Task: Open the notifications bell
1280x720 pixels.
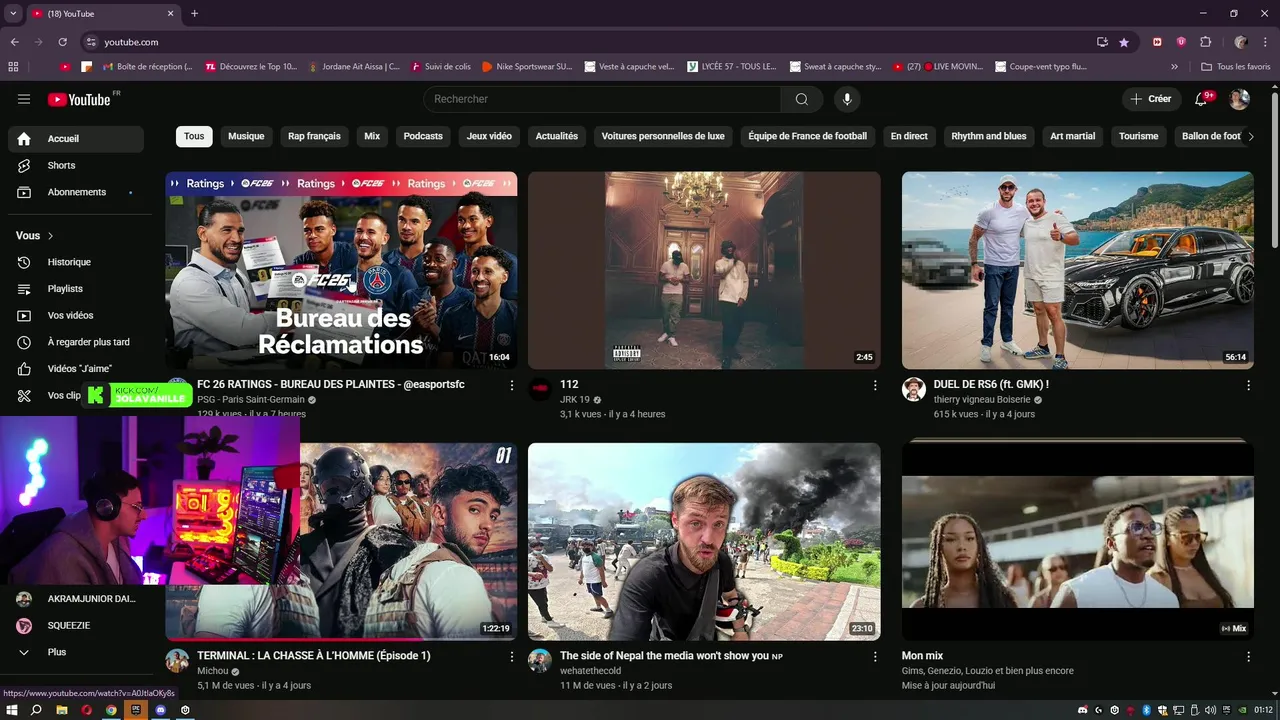Action: 1202,99
